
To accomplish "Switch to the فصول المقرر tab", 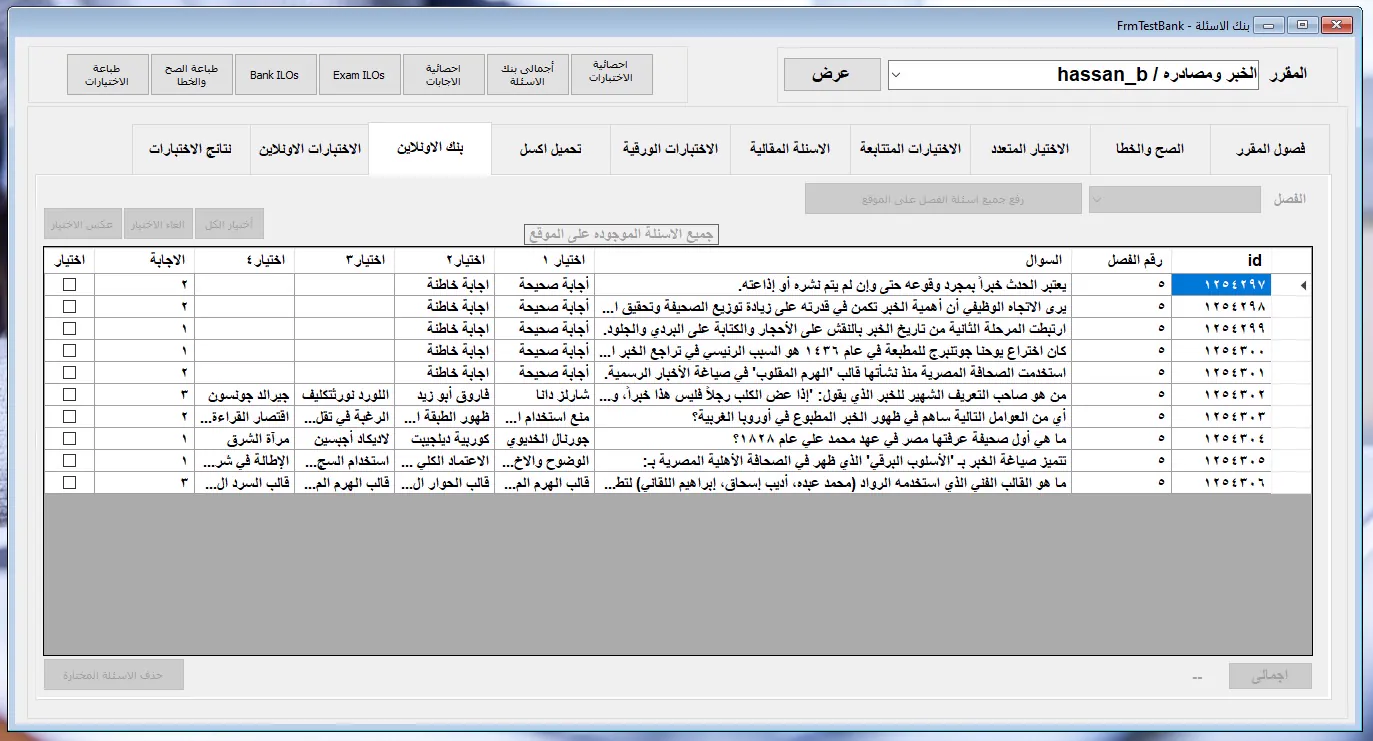I will point(1270,149).
